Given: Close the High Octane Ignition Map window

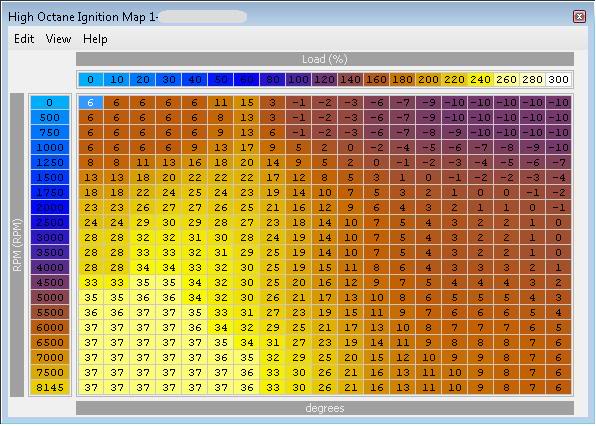Looking at the screenshot, I should 579,16.
